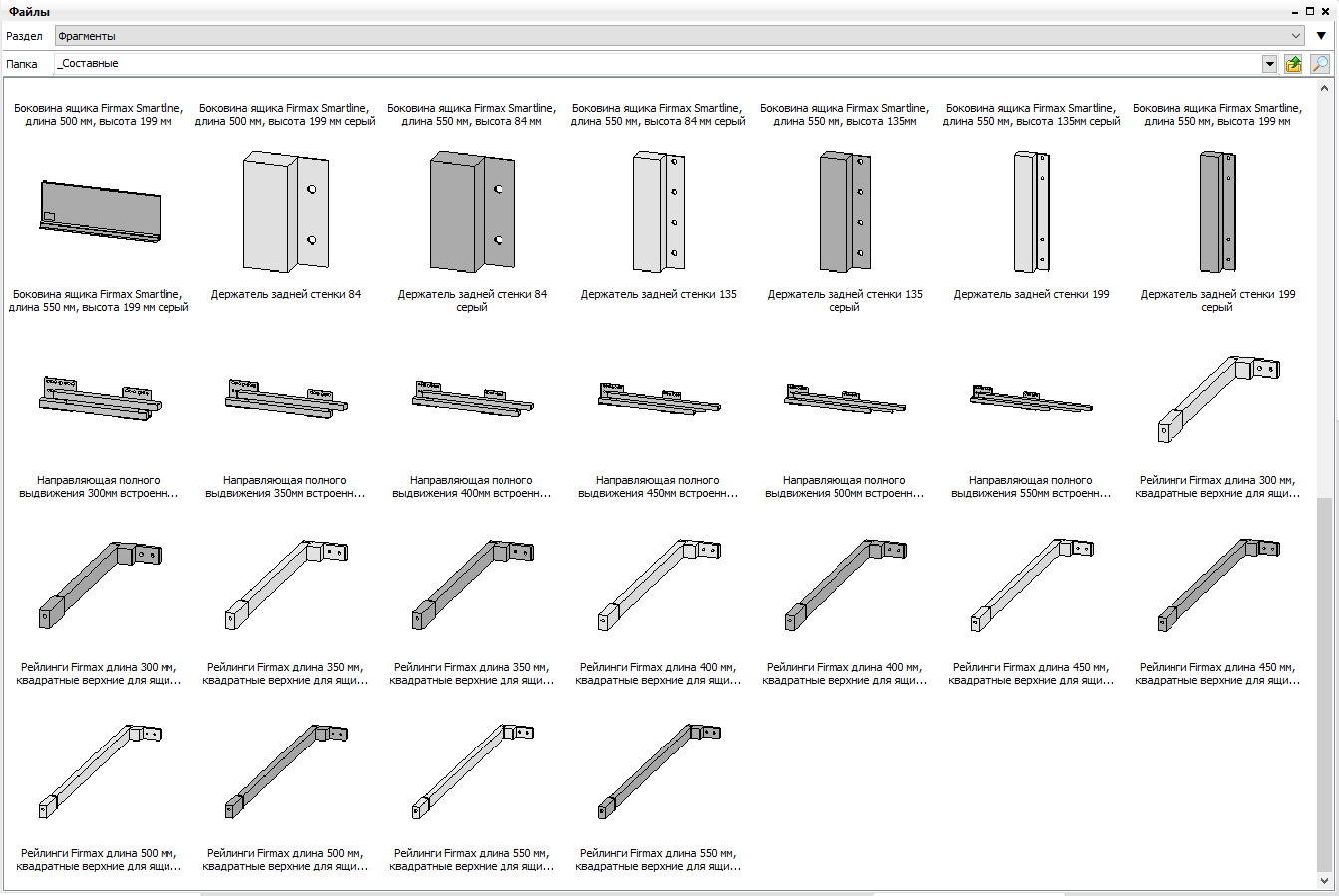This screenshot has width=1339, height=896.
Task: Pick the light Рейлинги Firmax 400 мм thumbnail
Action: (659, 584)
